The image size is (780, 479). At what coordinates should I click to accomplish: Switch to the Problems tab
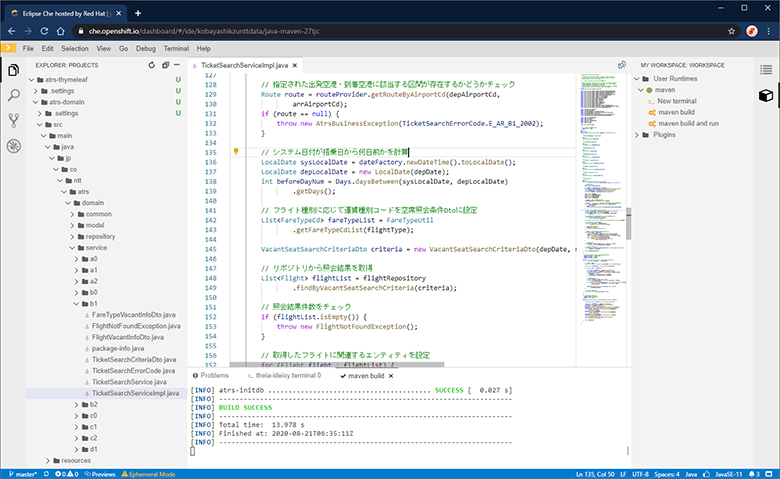pyautogui.click(x=211, y=376)
